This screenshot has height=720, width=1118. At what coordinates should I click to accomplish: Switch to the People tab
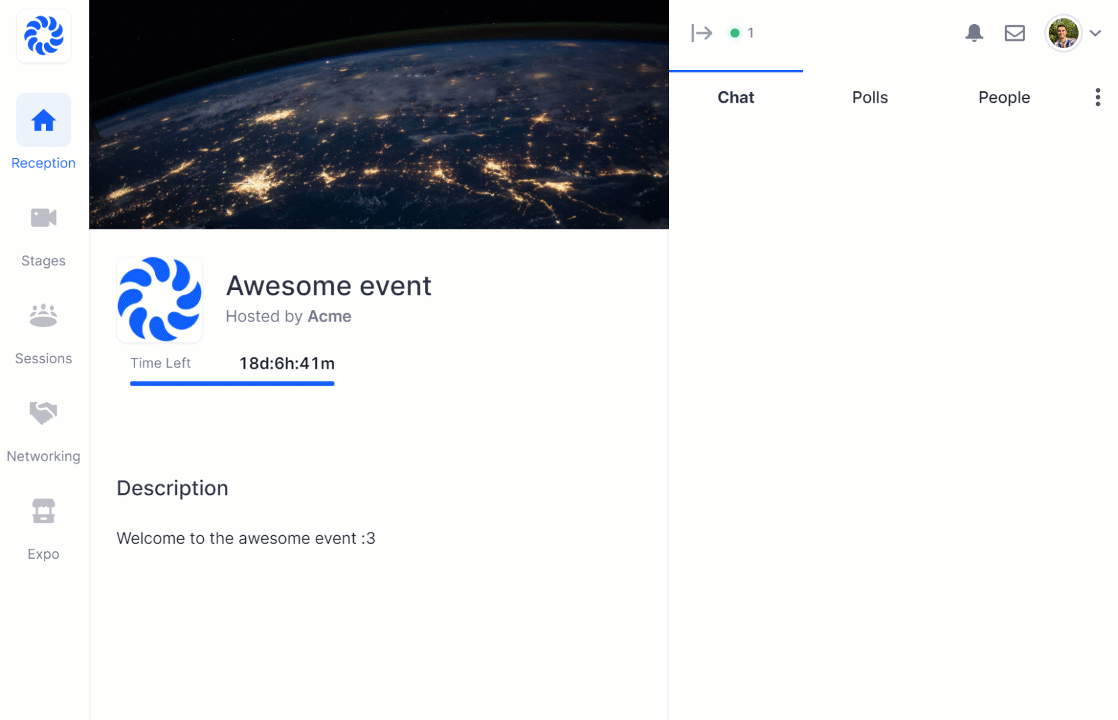[x=1004, y=98]
